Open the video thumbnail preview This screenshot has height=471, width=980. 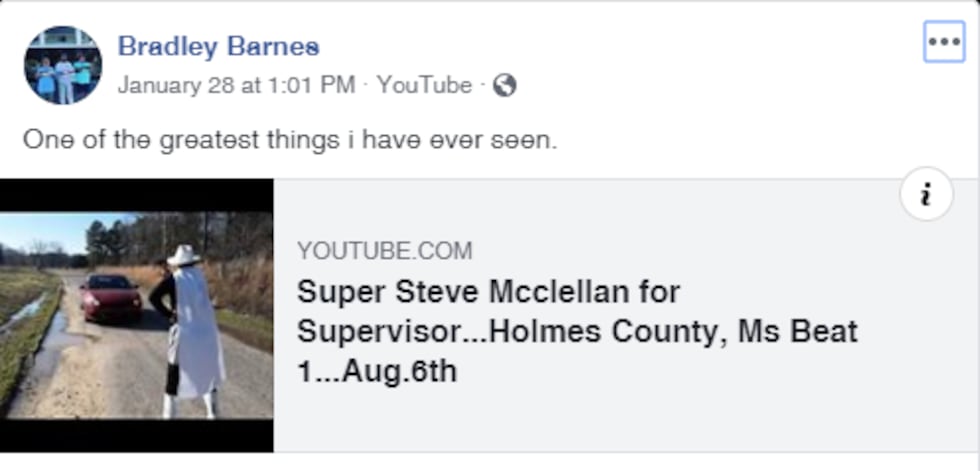click(x=137, y=315)
